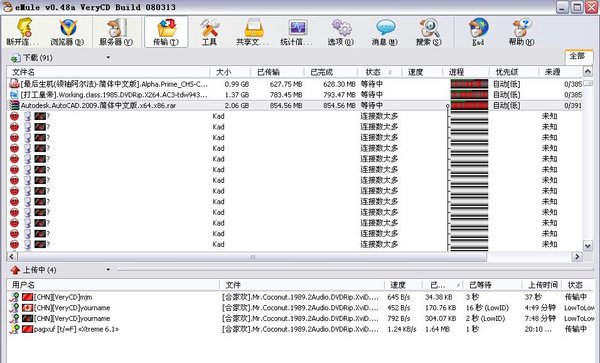Open the Search toolbar icon

tap(429, 28)
